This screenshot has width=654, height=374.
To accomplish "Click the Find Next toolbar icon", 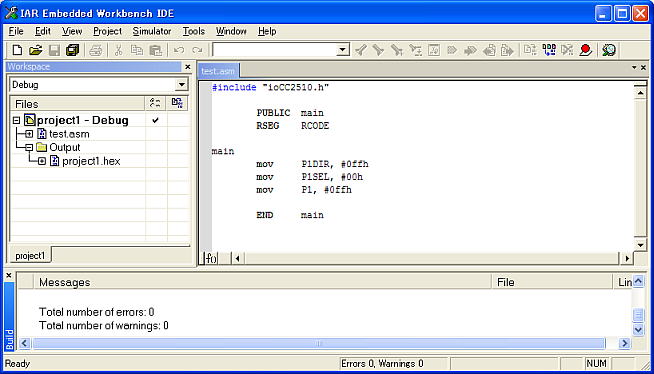I will (x=378, y=50).
